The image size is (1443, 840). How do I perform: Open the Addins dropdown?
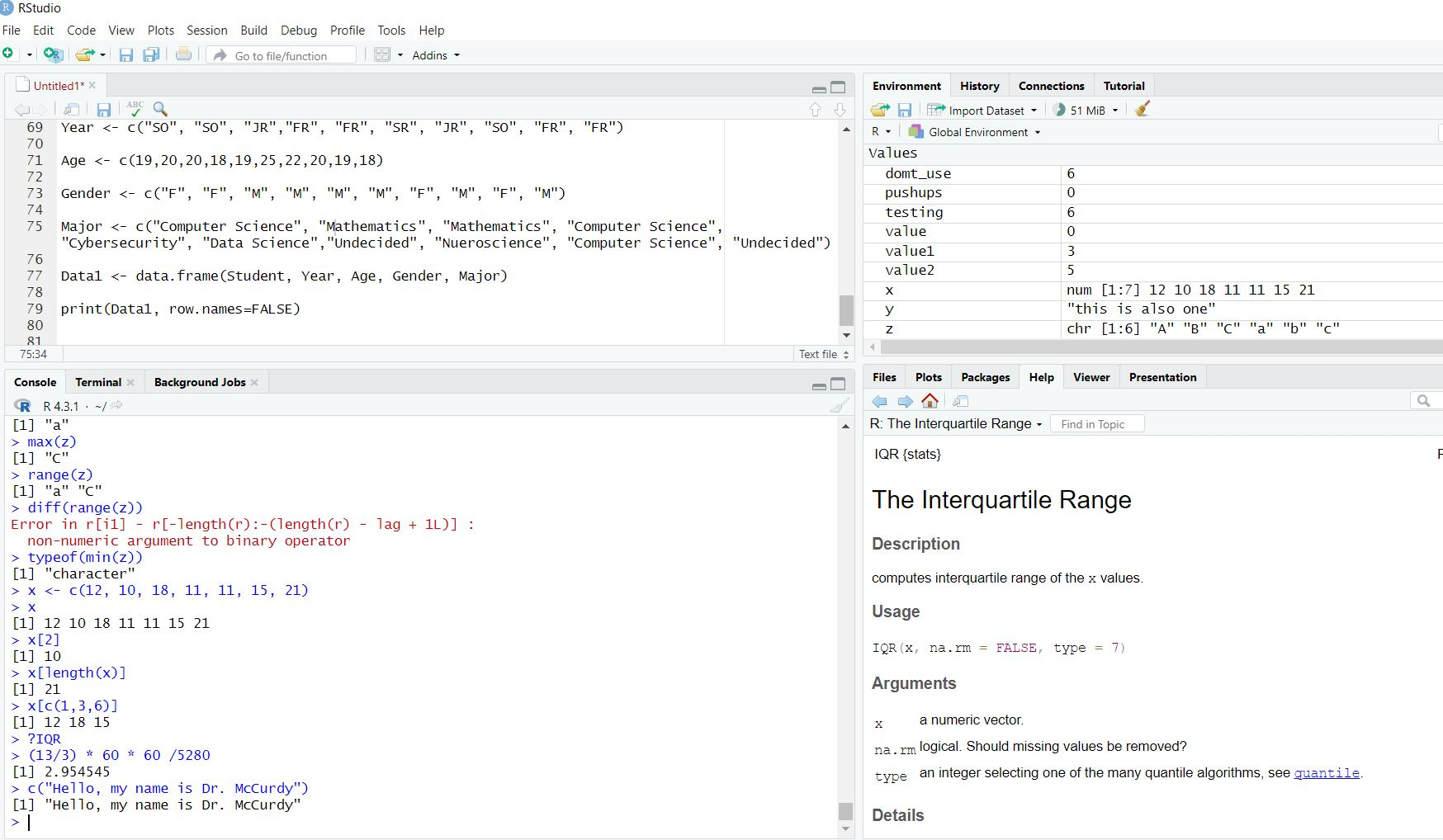point(436,55)
